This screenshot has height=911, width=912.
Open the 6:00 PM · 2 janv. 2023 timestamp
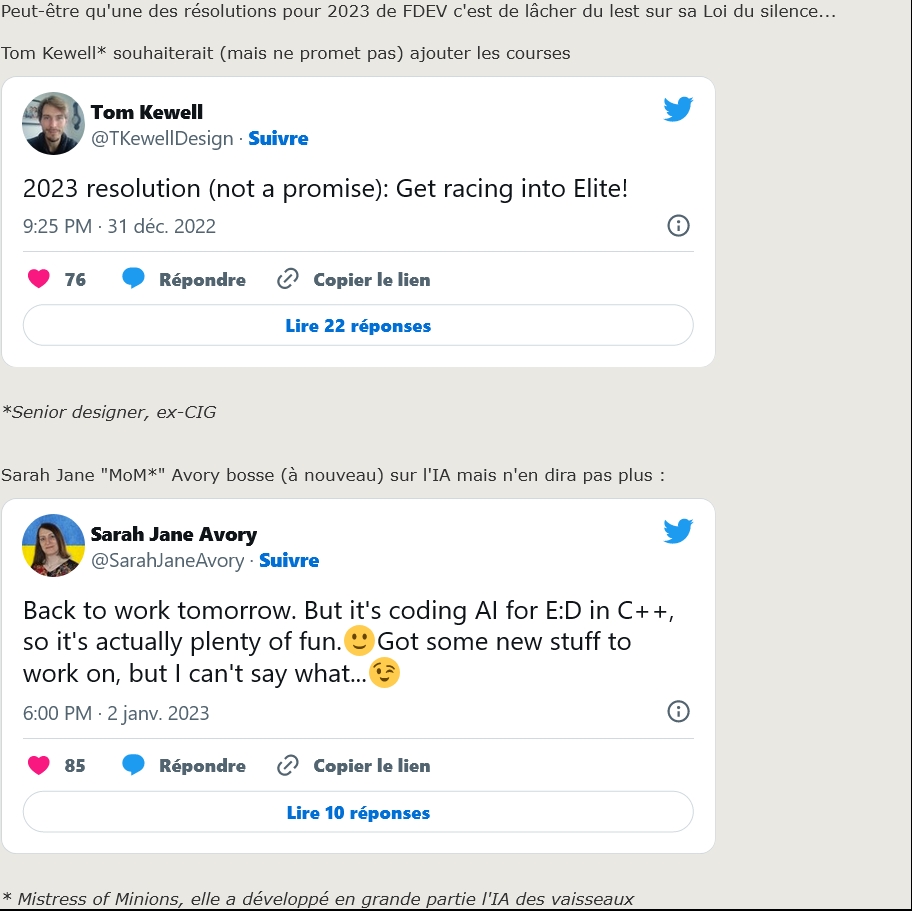pyautogui.click(x=116, y=713)
